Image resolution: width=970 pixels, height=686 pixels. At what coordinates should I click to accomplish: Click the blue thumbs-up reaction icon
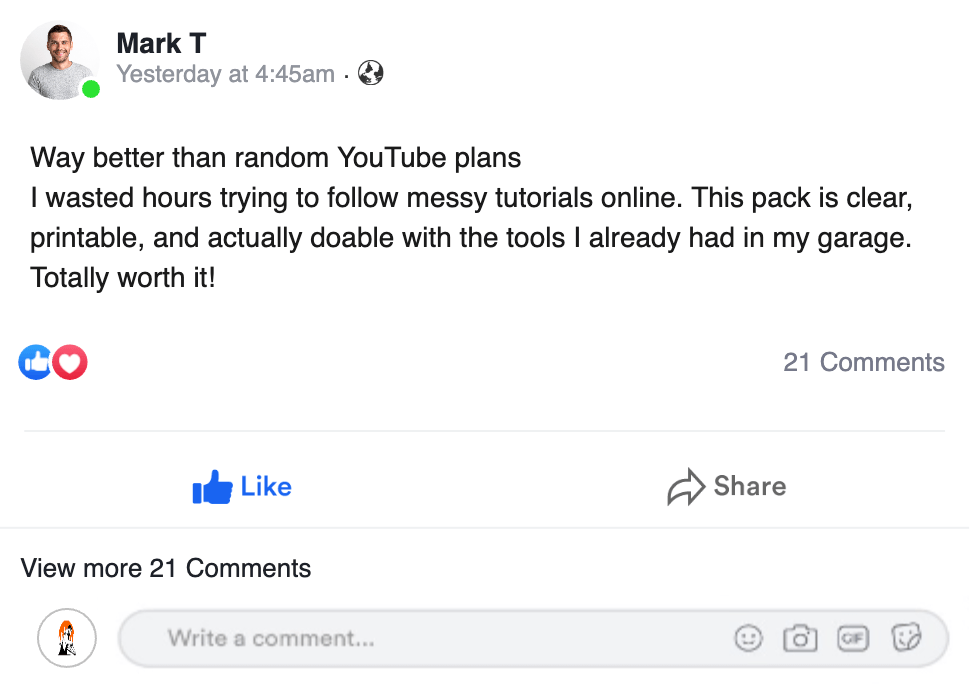35,362
